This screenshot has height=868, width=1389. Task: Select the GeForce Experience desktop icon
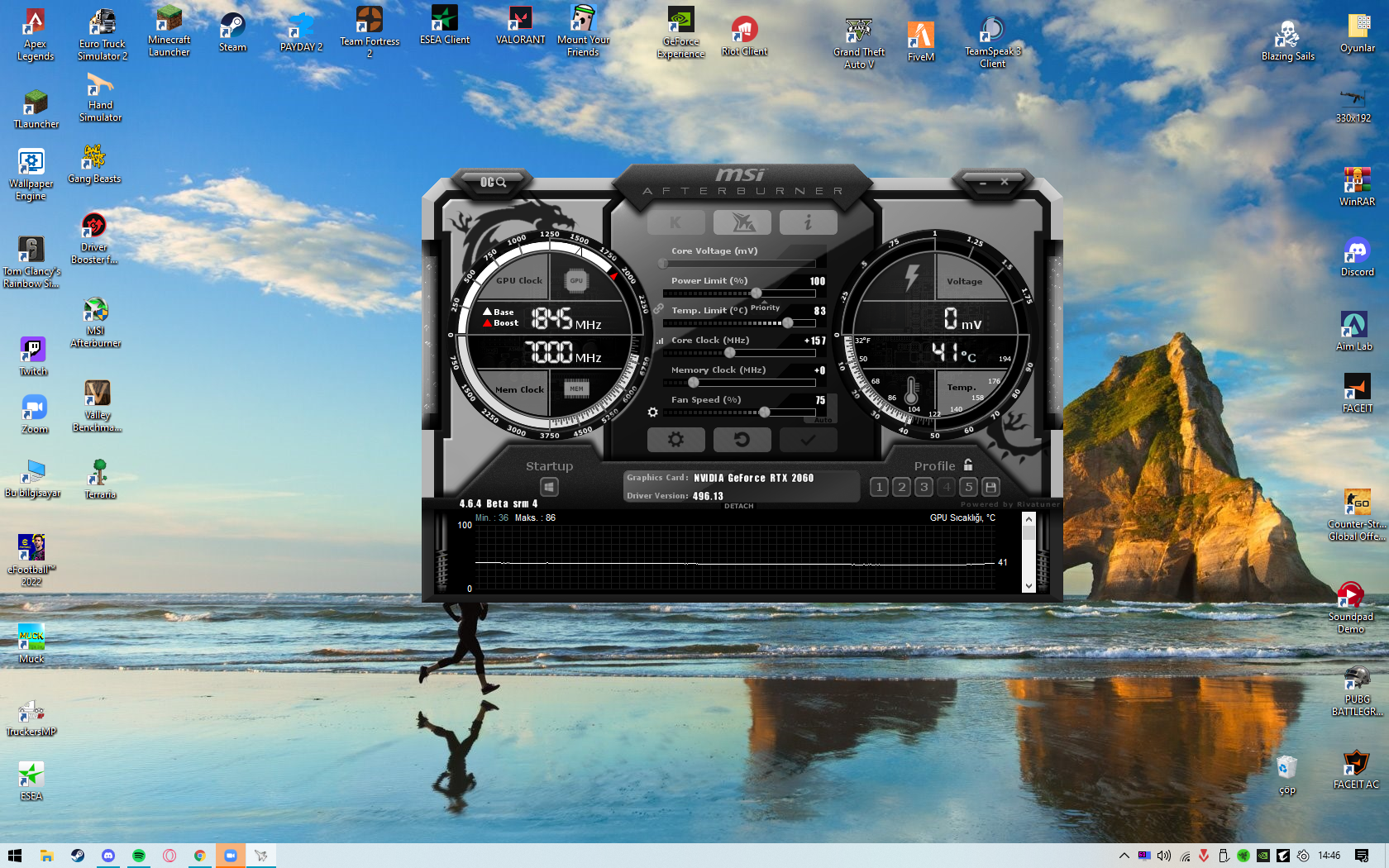pos(680,33)
